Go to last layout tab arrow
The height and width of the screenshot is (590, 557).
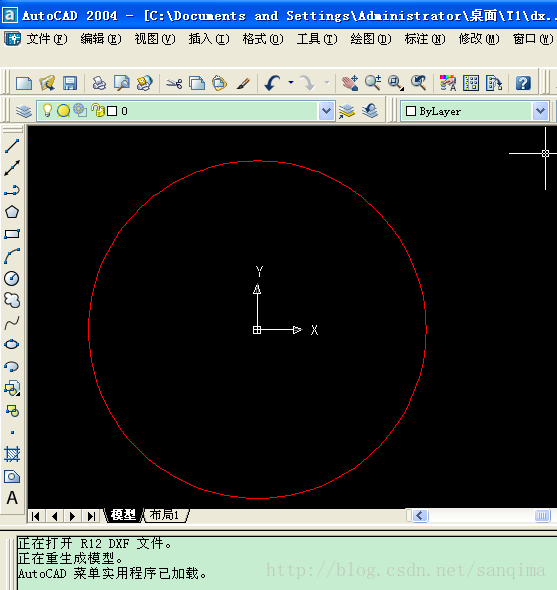click(x=91, y=516)
